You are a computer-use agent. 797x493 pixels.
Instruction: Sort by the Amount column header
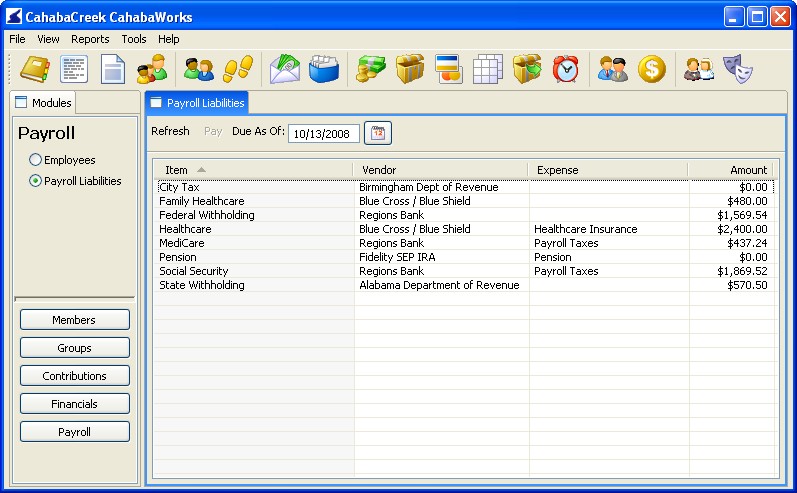(x=730, y=170)
